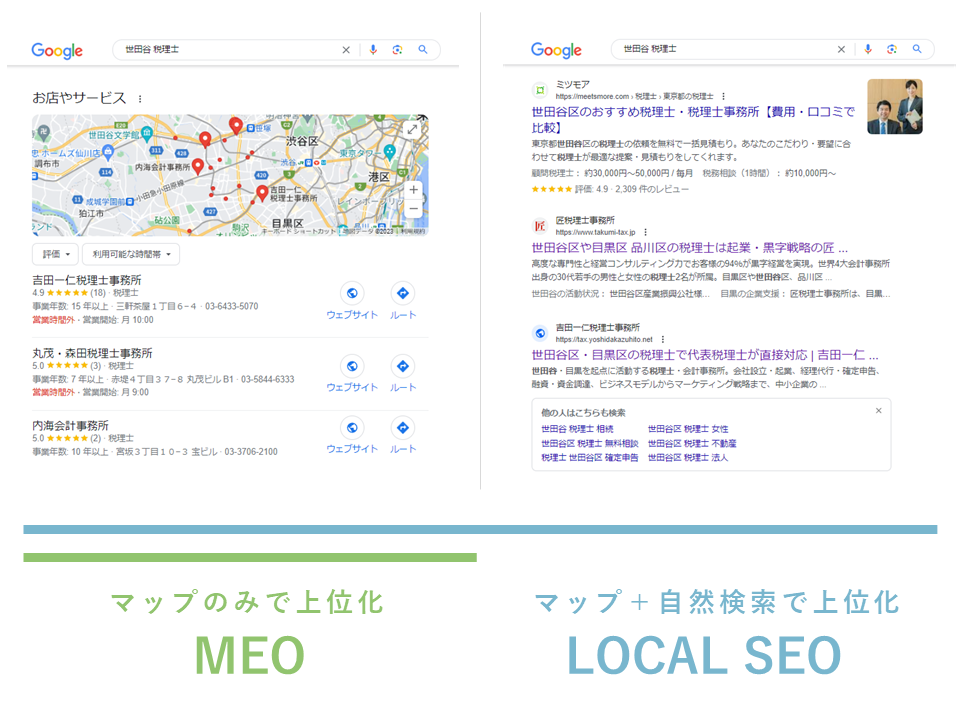Get route to 内海会計事務所

click(x=403, y=436)
